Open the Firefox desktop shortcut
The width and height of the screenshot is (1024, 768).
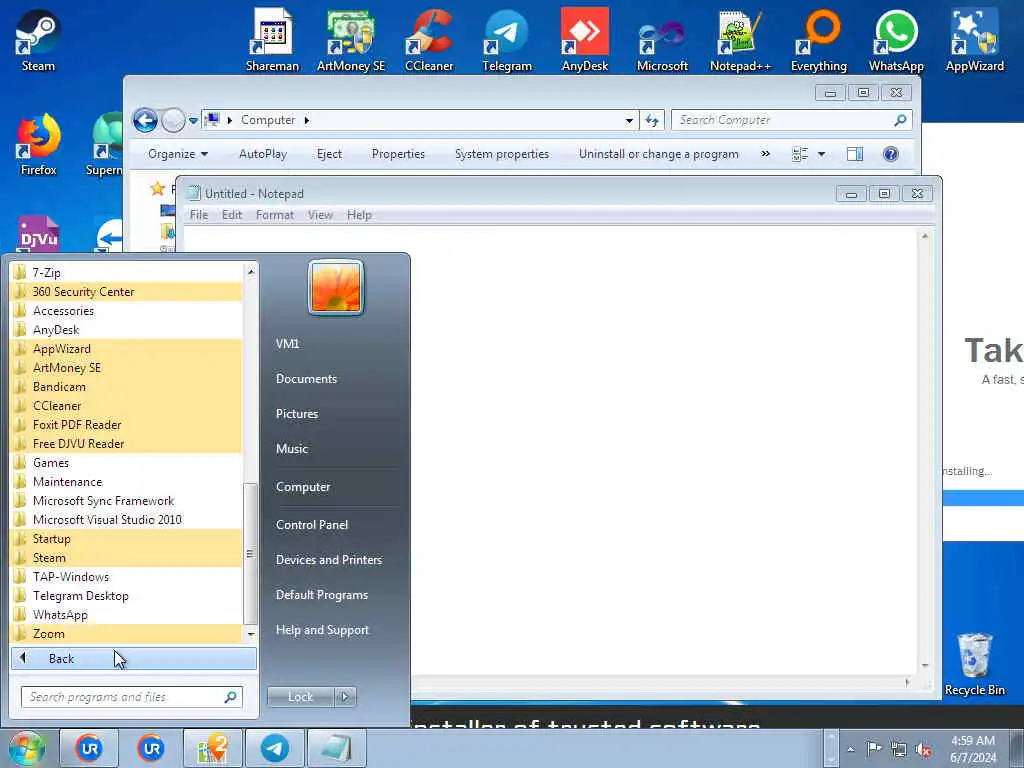[38, 144]
